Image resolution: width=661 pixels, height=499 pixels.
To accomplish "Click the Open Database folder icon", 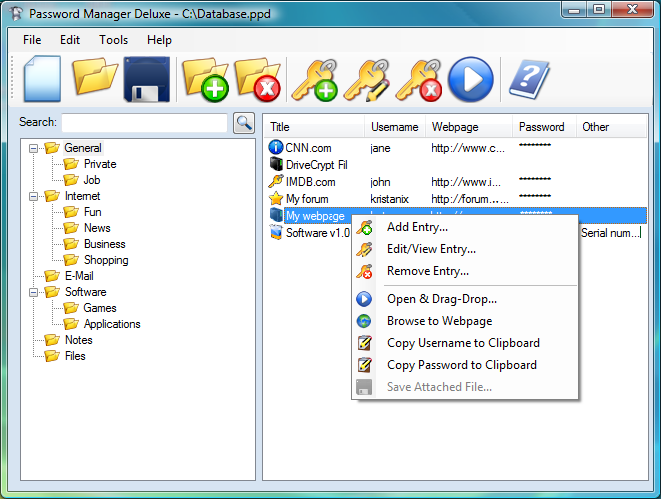I will click(96, 78).
